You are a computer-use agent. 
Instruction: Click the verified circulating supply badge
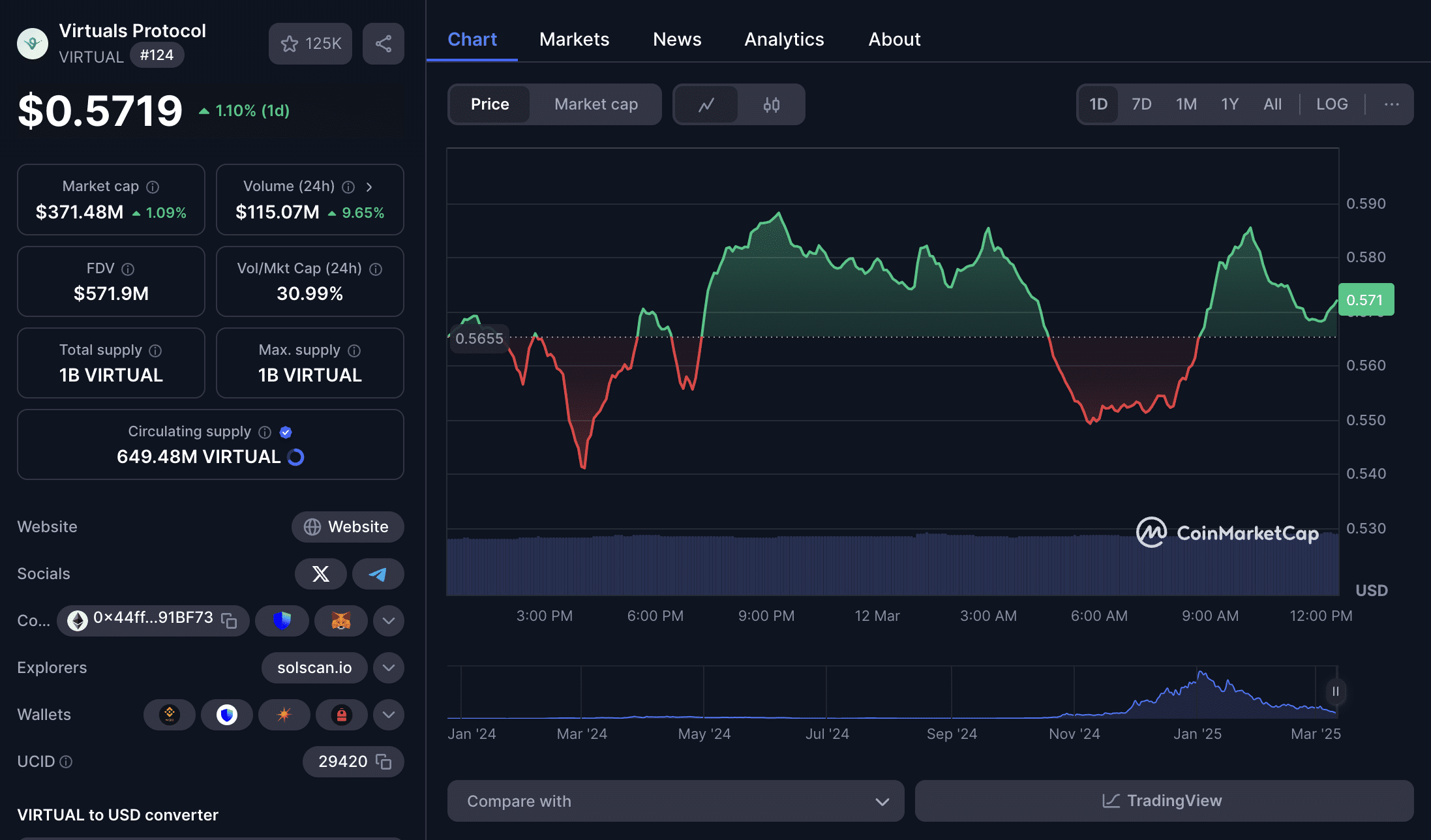286,432
